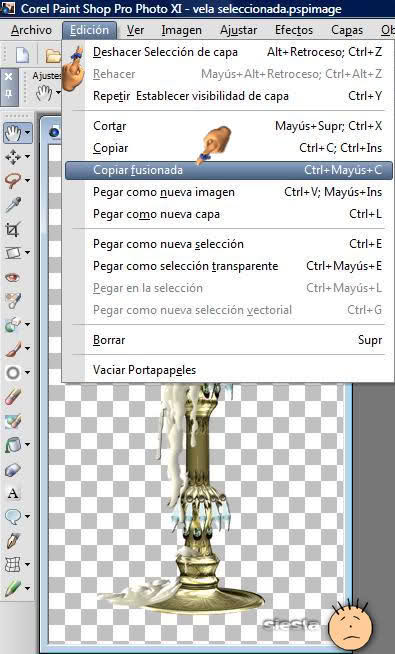Choose Pegar como nueva imagen

coord(229,192)
